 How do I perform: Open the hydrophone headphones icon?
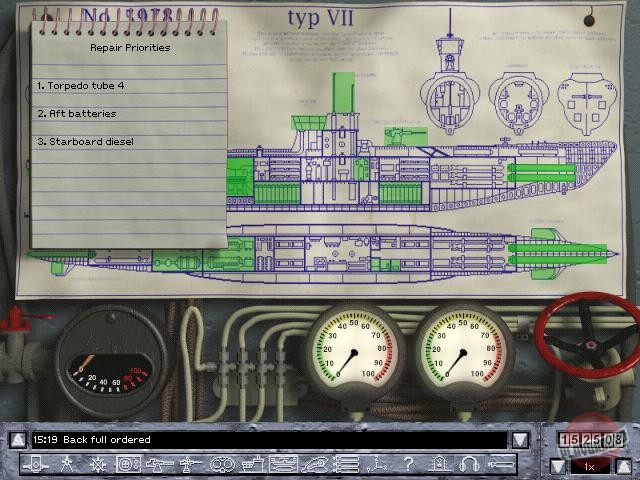point(469,464)
